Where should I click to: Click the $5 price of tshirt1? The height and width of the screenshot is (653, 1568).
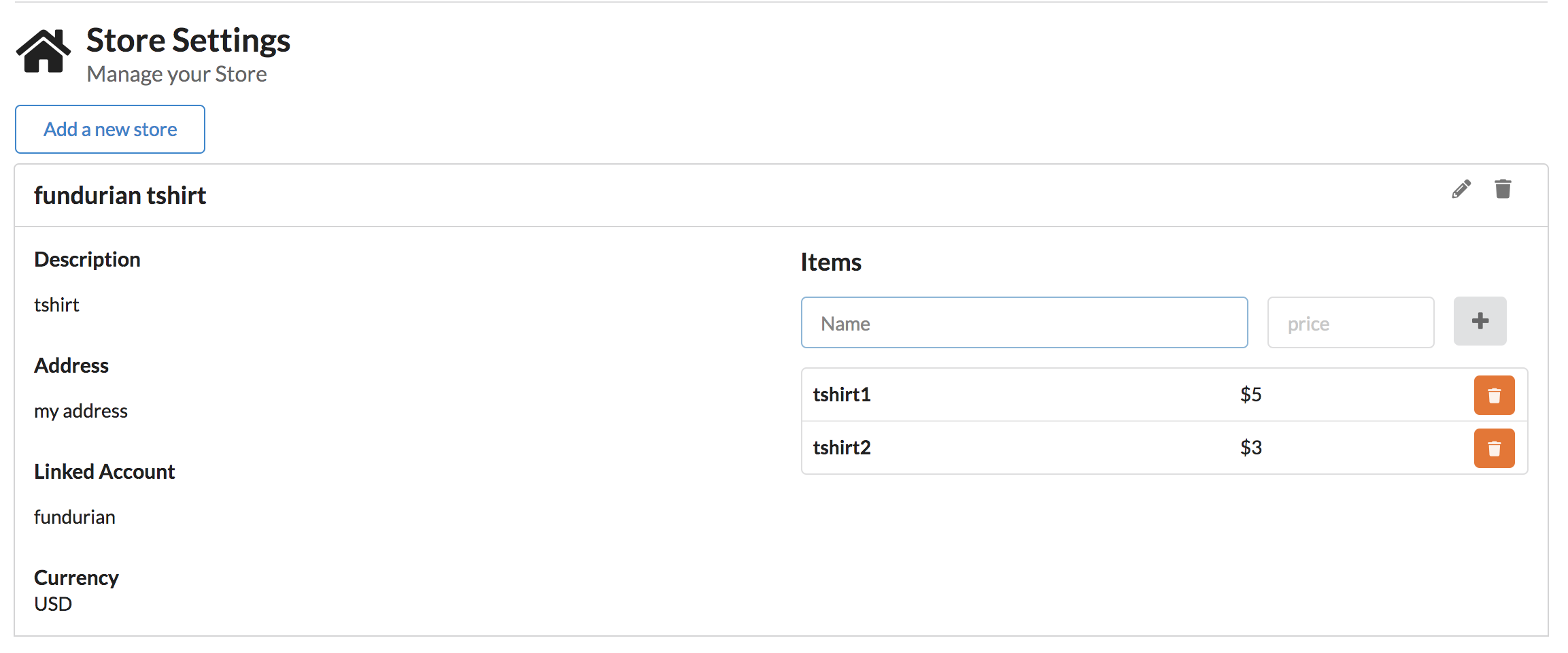[1250, 395]
